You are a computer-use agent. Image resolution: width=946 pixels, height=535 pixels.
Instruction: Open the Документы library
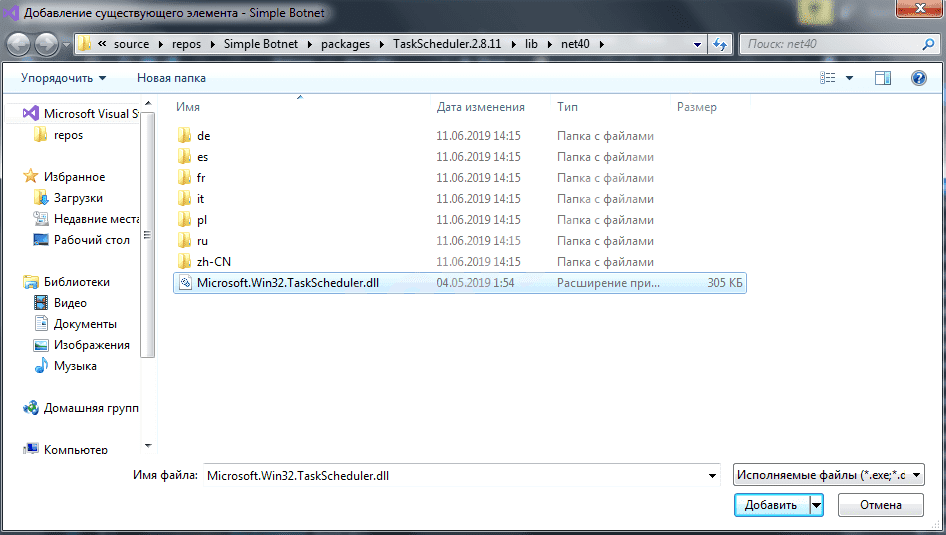[x=85, y=324]
